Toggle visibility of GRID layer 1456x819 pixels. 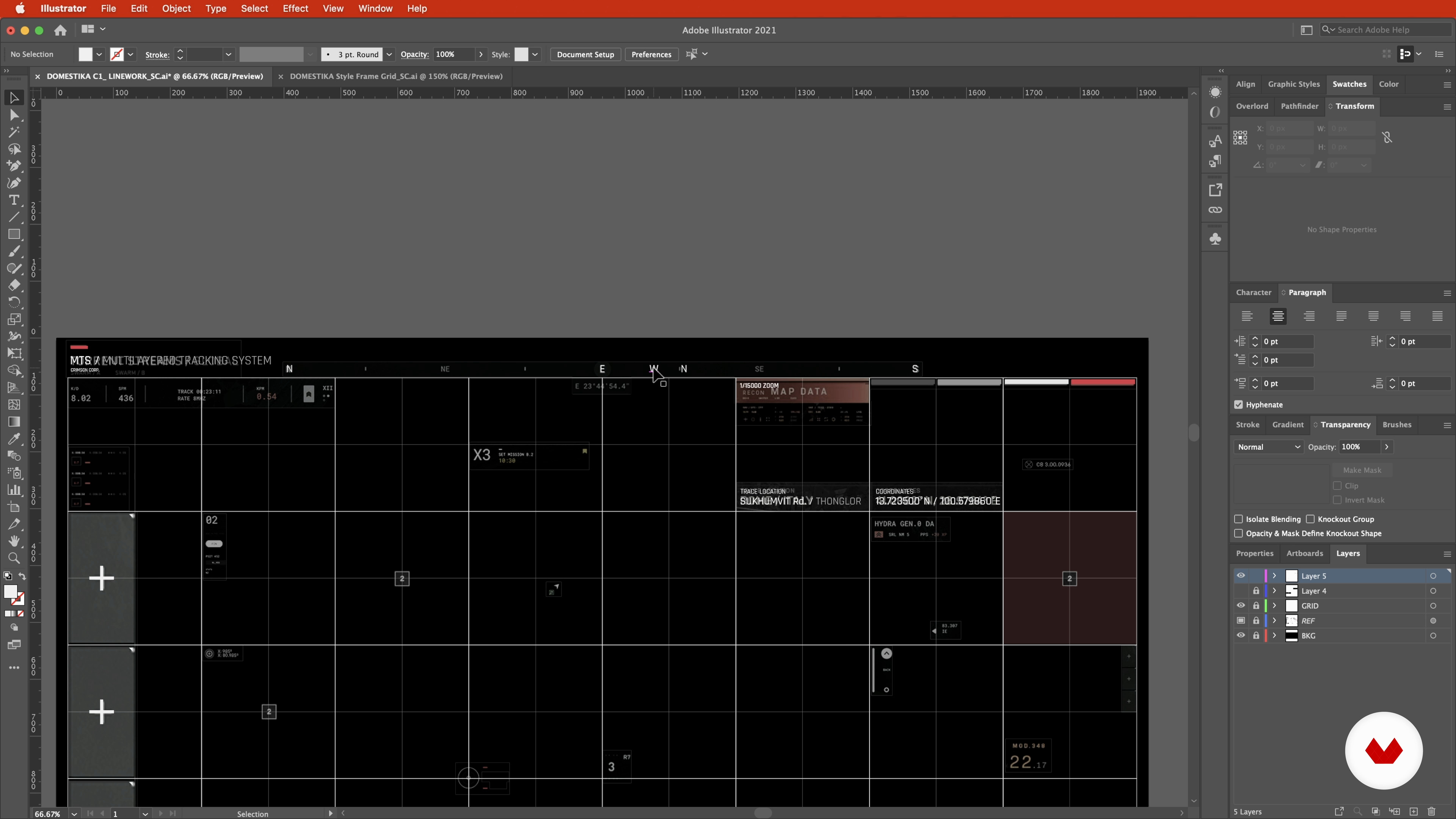(1241, 606)
